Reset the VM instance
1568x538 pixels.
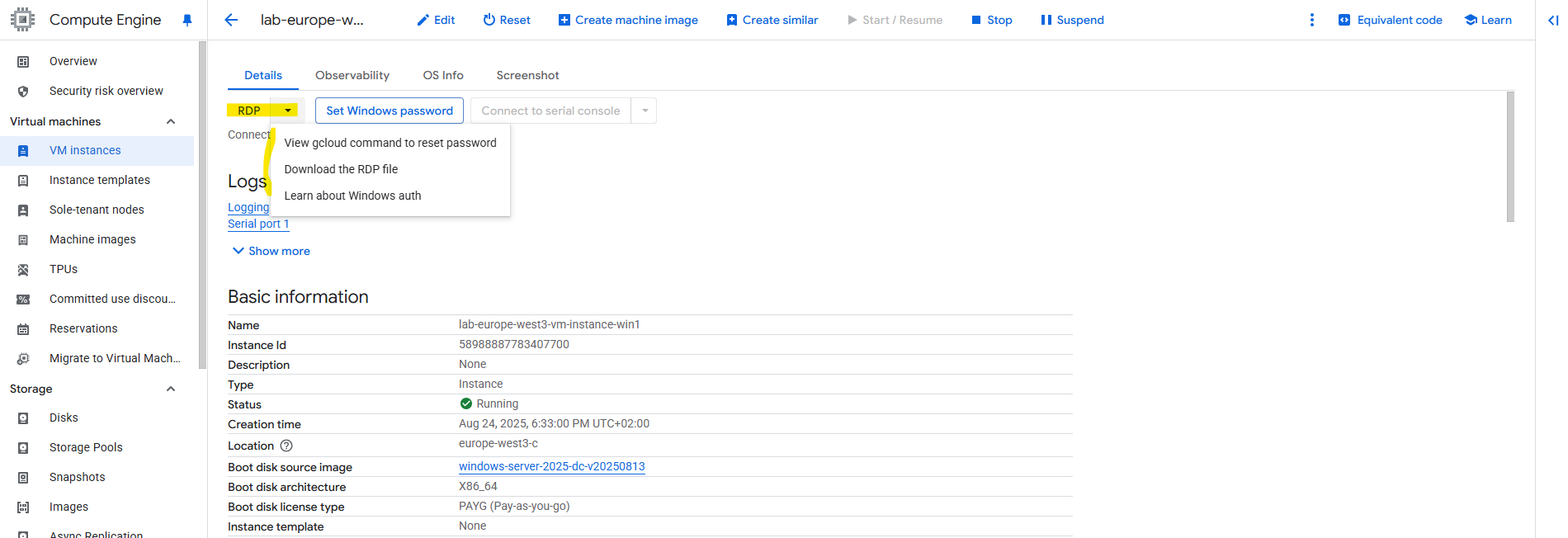click(x=507, y=20)
